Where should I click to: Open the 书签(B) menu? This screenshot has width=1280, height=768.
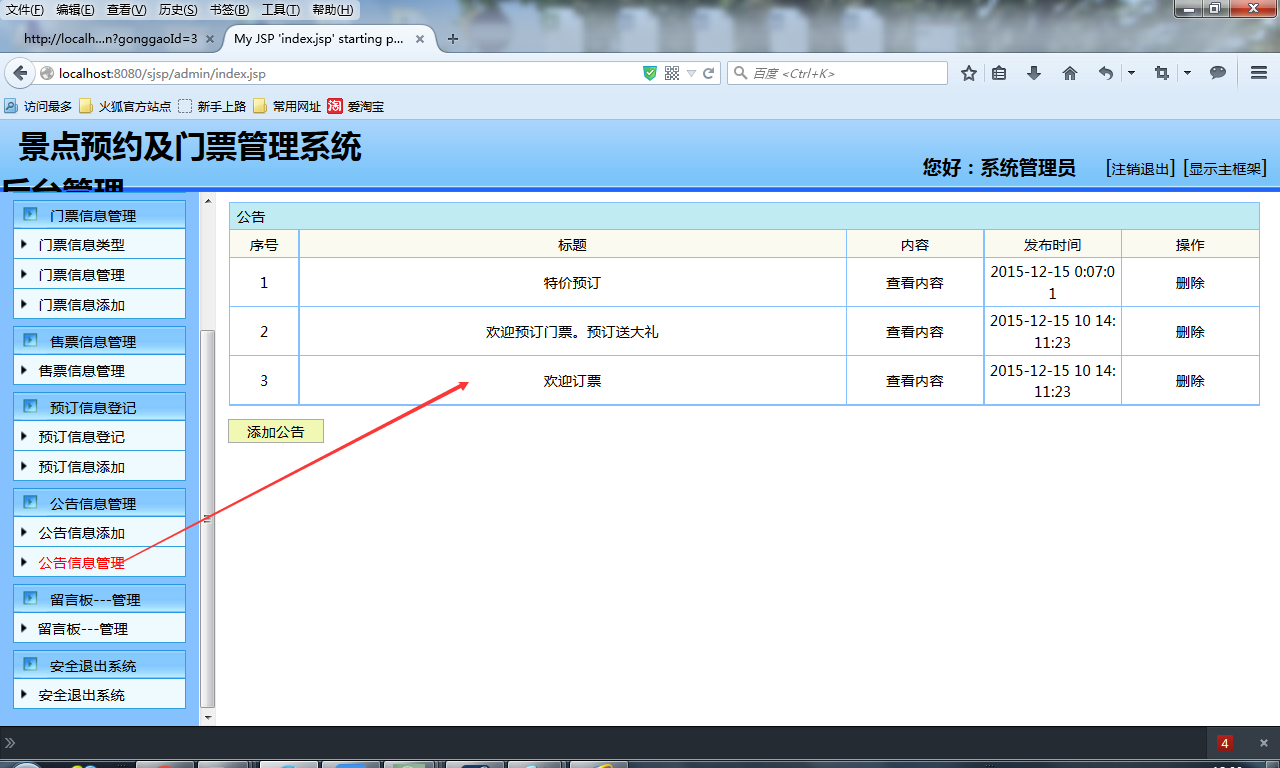(229, 10)
